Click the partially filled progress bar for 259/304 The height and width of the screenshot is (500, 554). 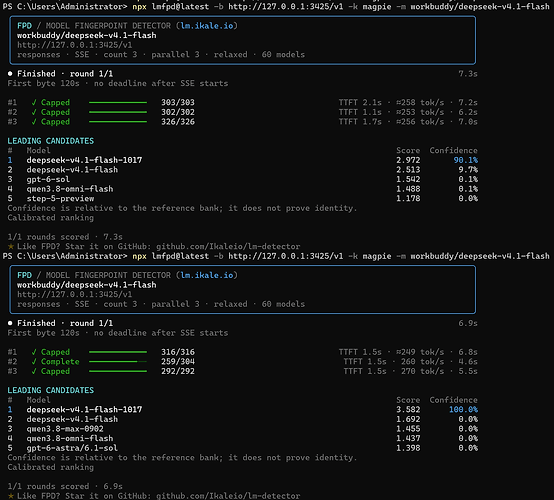[x=118, y=361]
